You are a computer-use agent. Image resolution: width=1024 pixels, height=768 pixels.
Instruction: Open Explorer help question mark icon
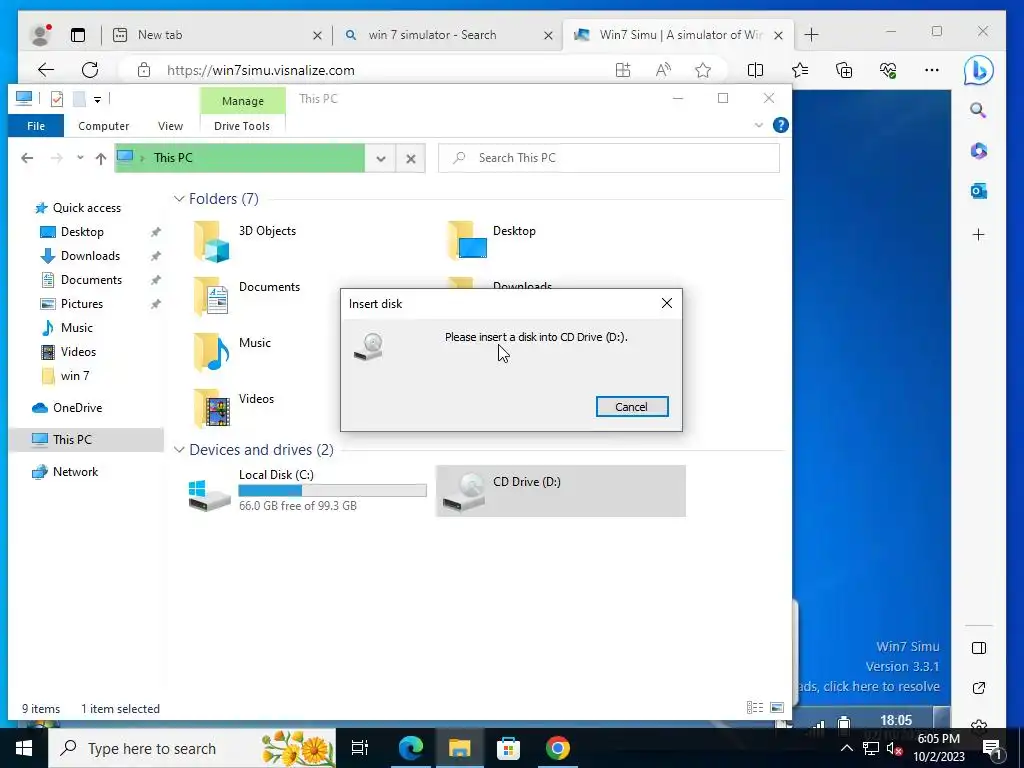pos(780,125)
